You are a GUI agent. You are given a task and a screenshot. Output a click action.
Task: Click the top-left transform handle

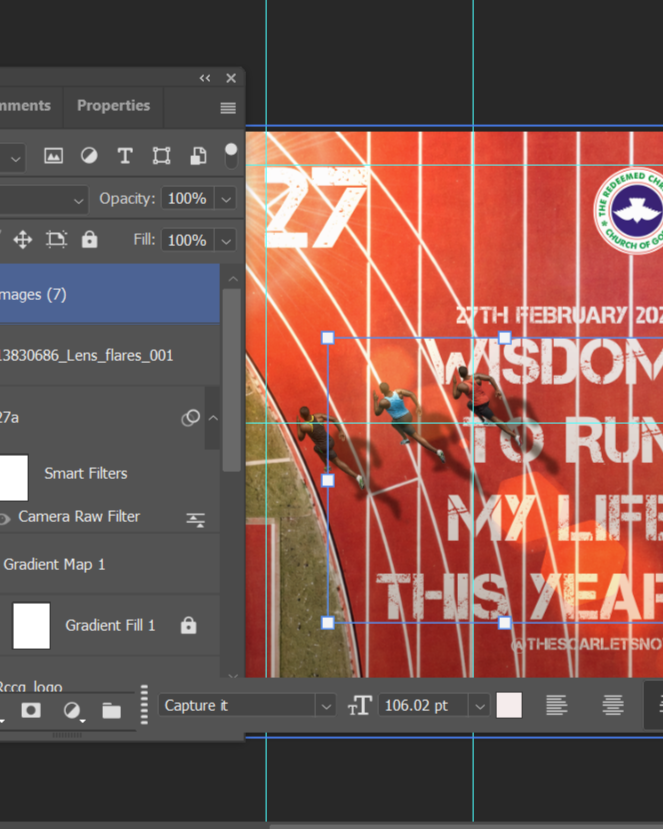coord(328,338)
